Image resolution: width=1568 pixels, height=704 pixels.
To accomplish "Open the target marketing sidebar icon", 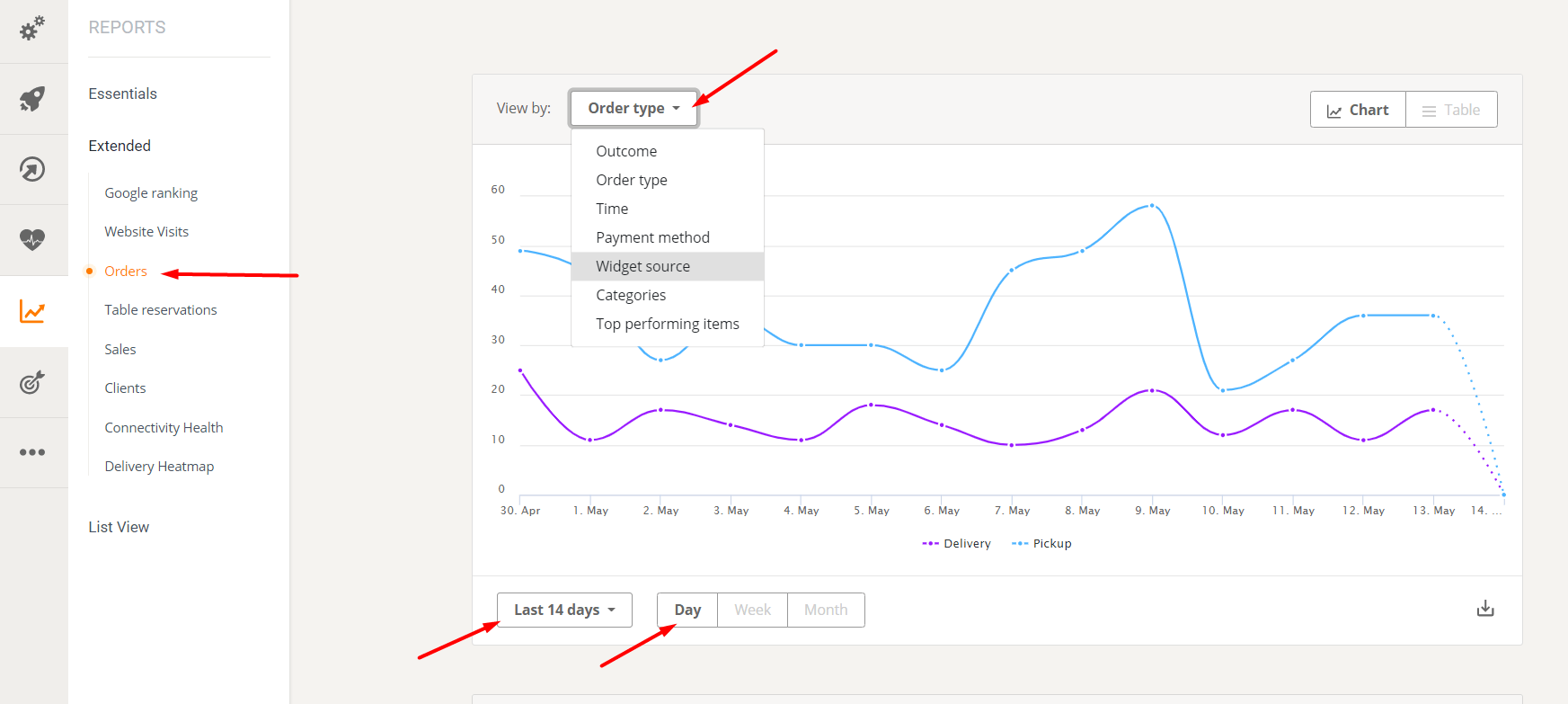I will point(32,382).
